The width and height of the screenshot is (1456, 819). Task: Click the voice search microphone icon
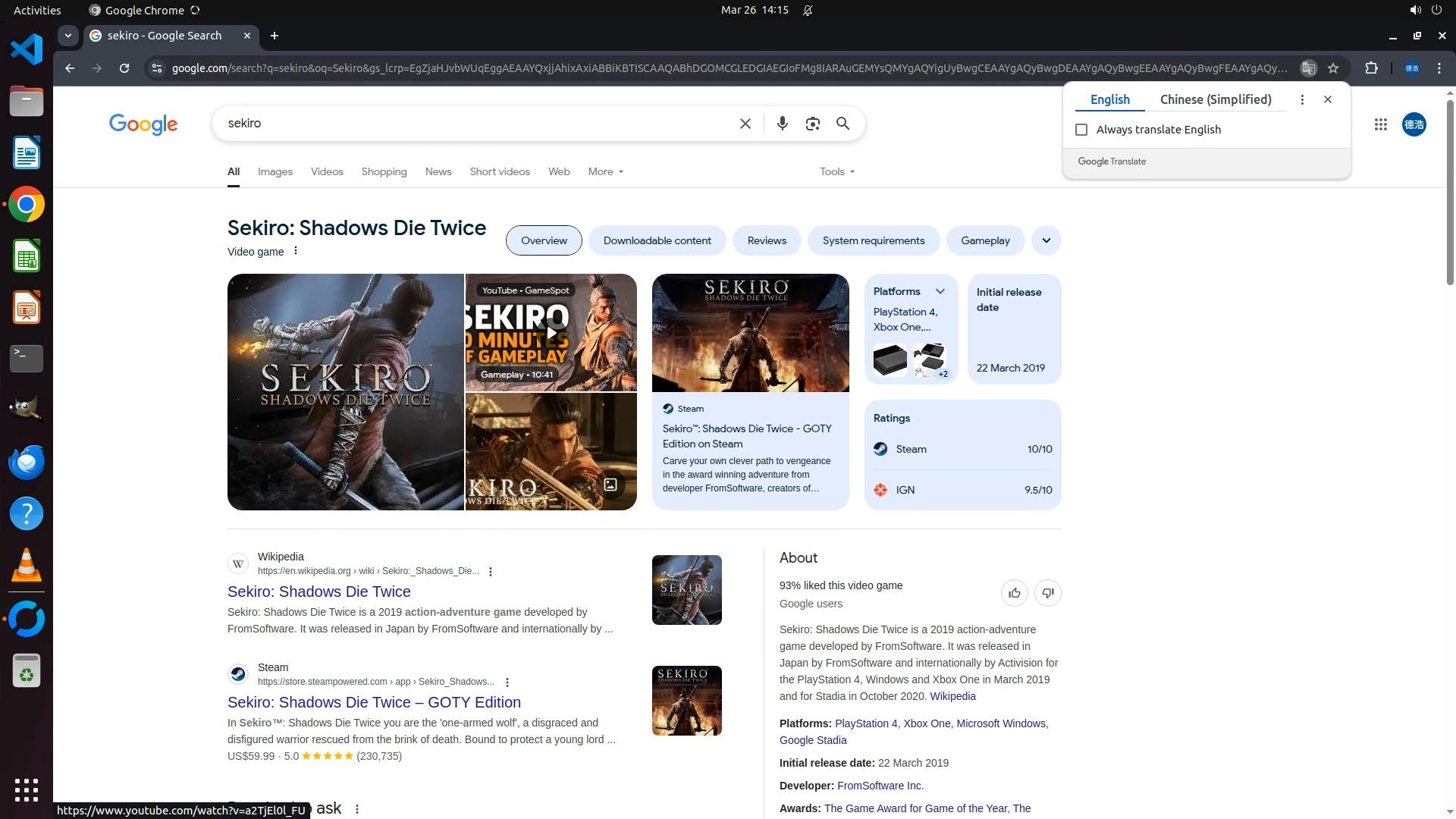782,124
